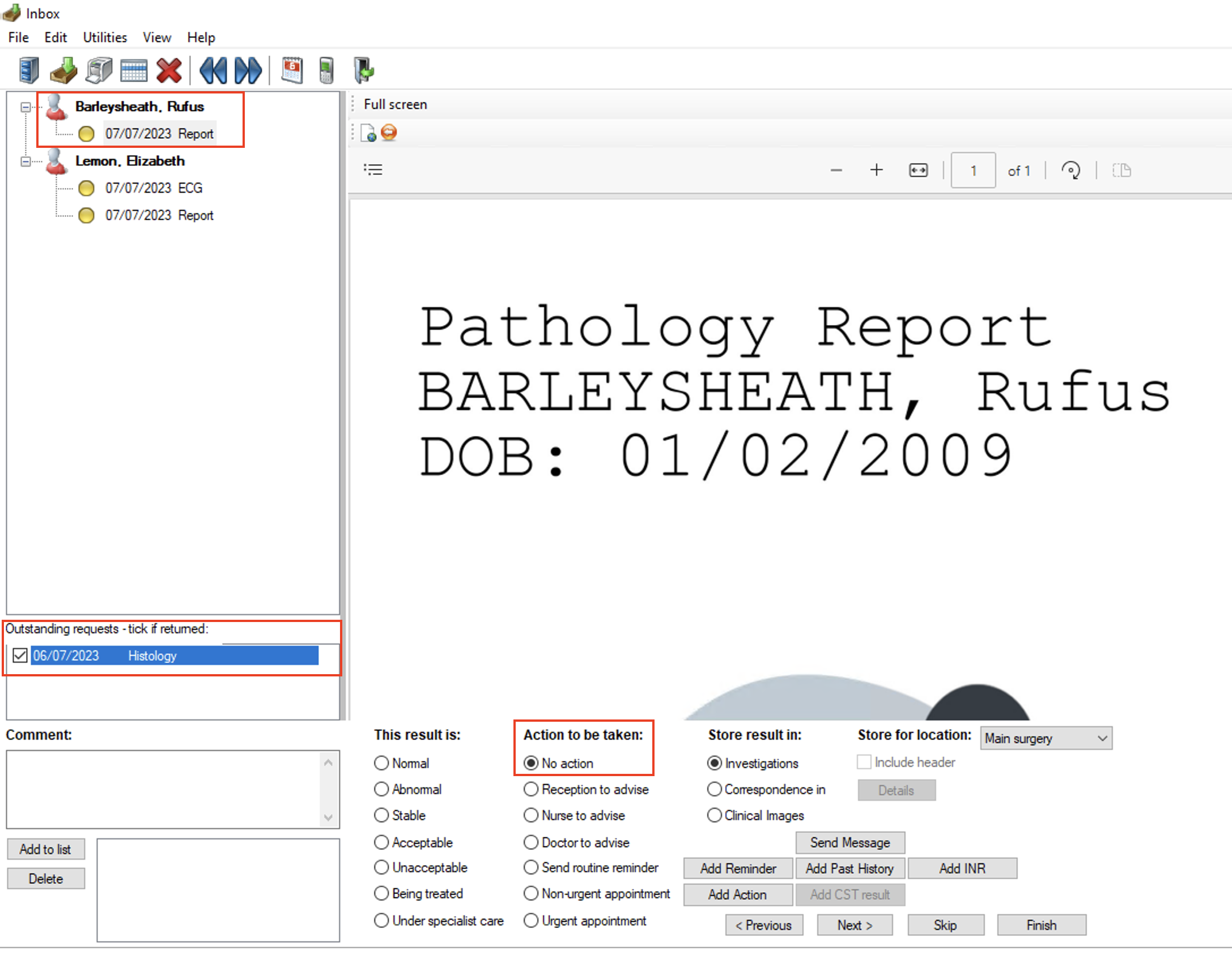Open the Utilities menu
1232x954 pixels.
point(105,37)
